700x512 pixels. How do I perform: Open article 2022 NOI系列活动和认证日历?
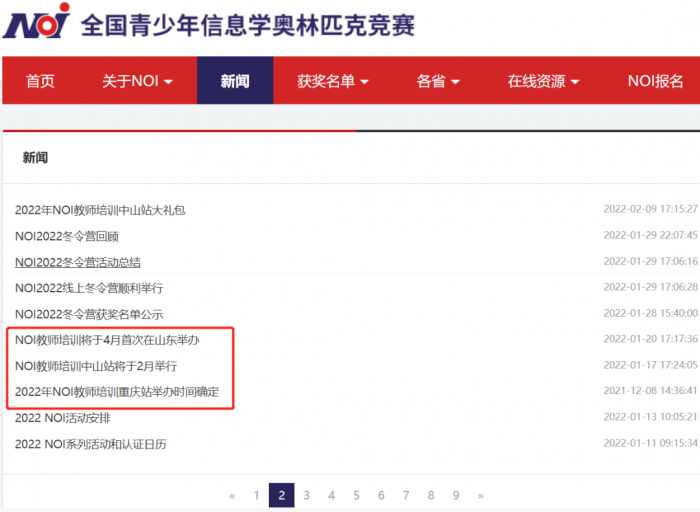91,444
